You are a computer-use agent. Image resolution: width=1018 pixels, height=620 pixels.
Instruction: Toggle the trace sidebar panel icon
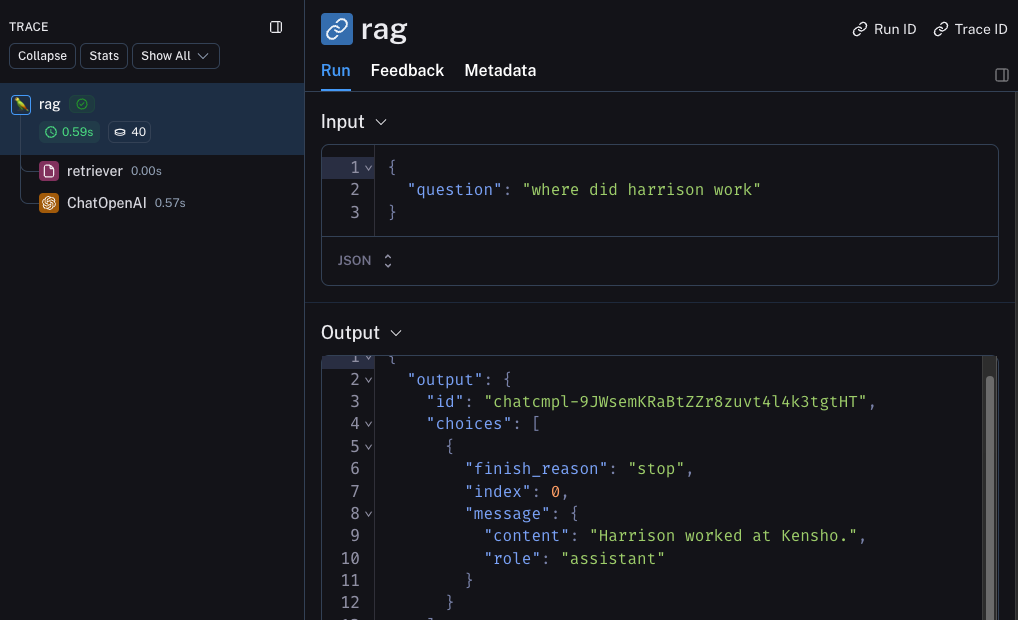276,27
